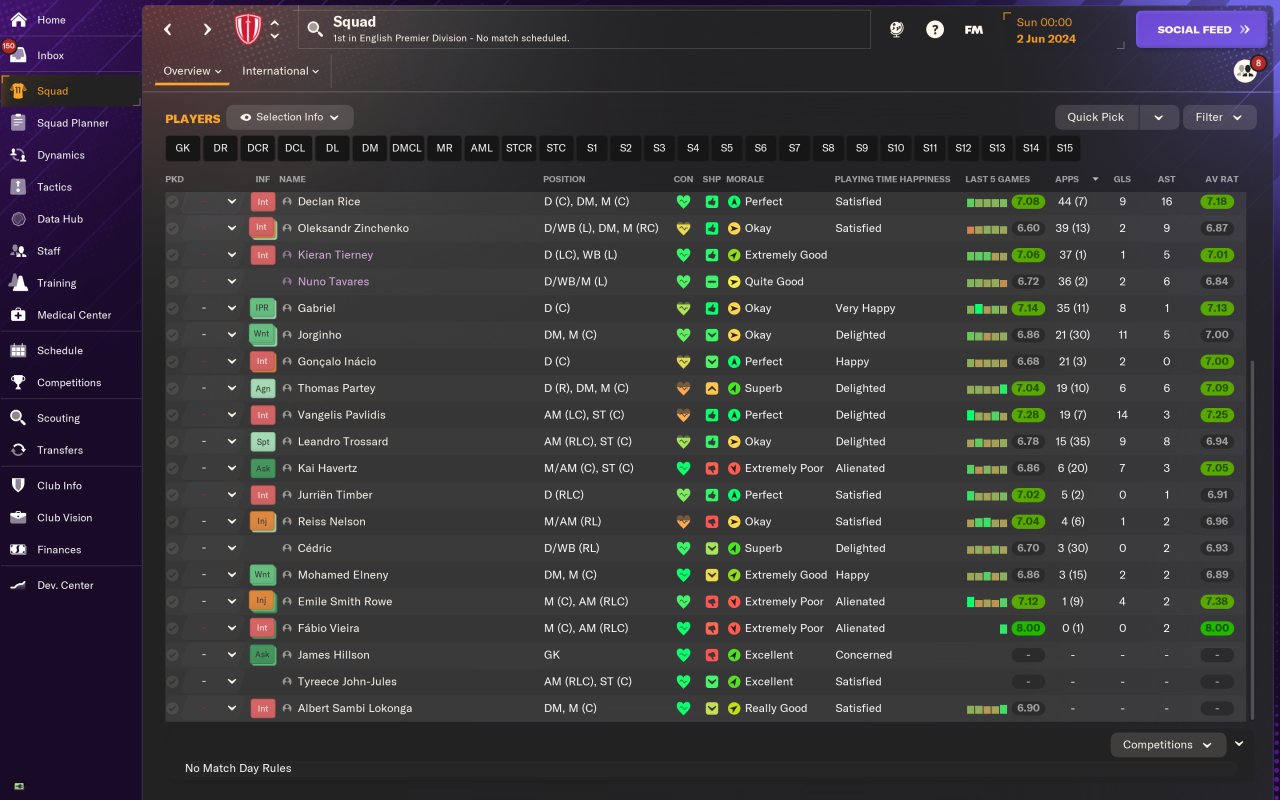Toggle the pick circle for Leandro Trossard
The width and height of the screenshot is (1280, 800).
pos(173,441)
